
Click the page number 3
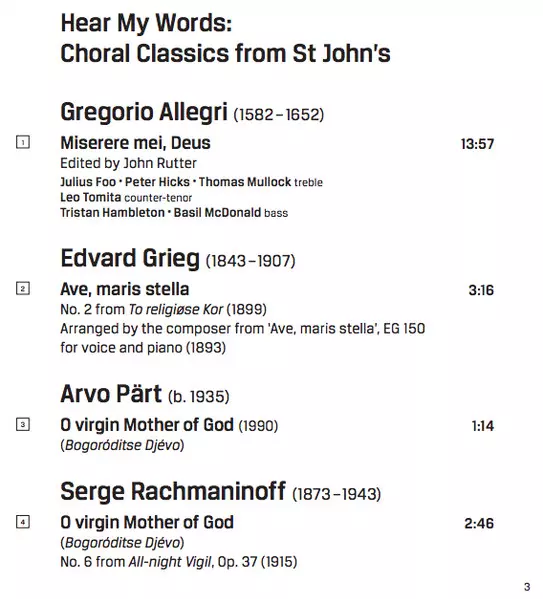527,587
